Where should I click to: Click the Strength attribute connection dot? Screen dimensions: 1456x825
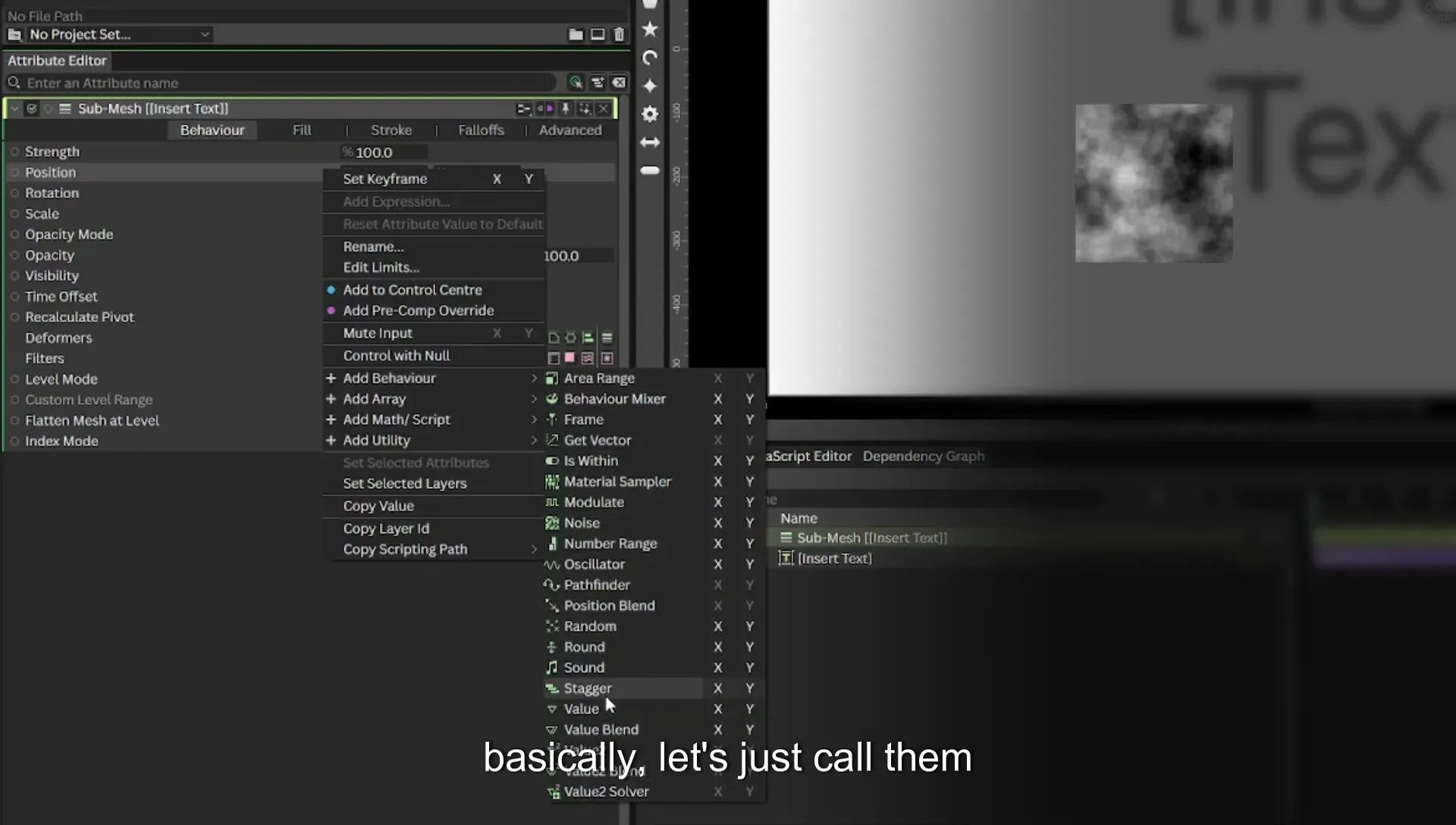click(x=14, y=152)
